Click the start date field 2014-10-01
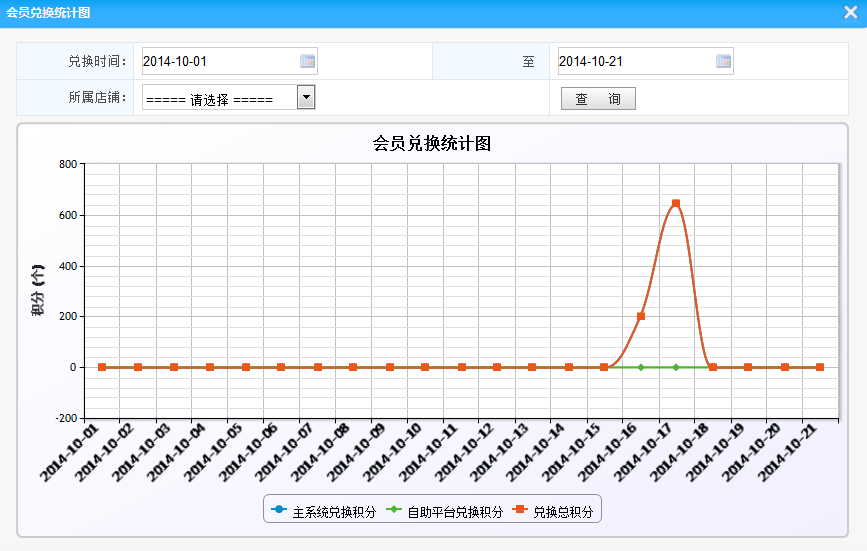This screenshot has width=867, height=551. 220,61
